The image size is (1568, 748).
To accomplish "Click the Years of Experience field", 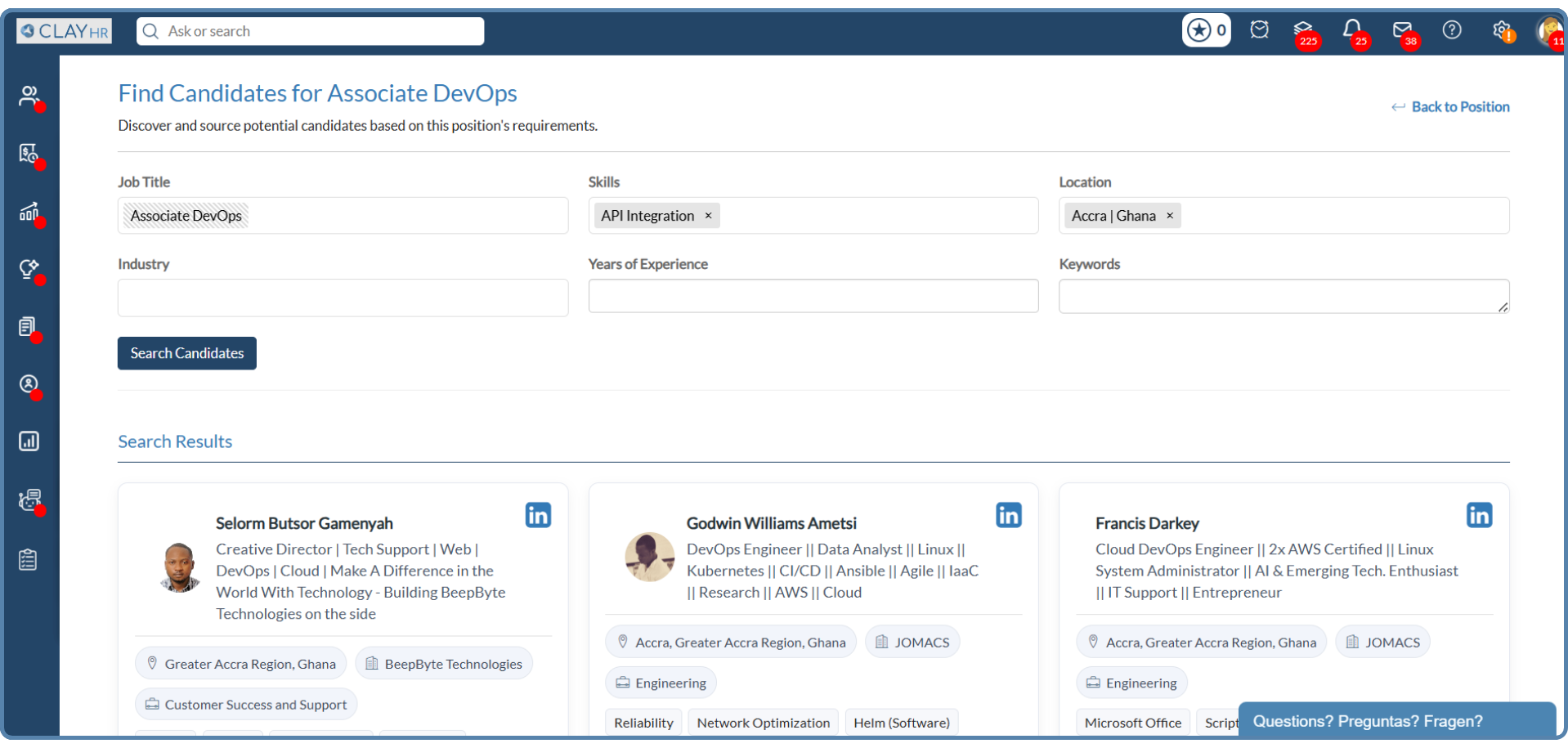I will tap(813, 296).
